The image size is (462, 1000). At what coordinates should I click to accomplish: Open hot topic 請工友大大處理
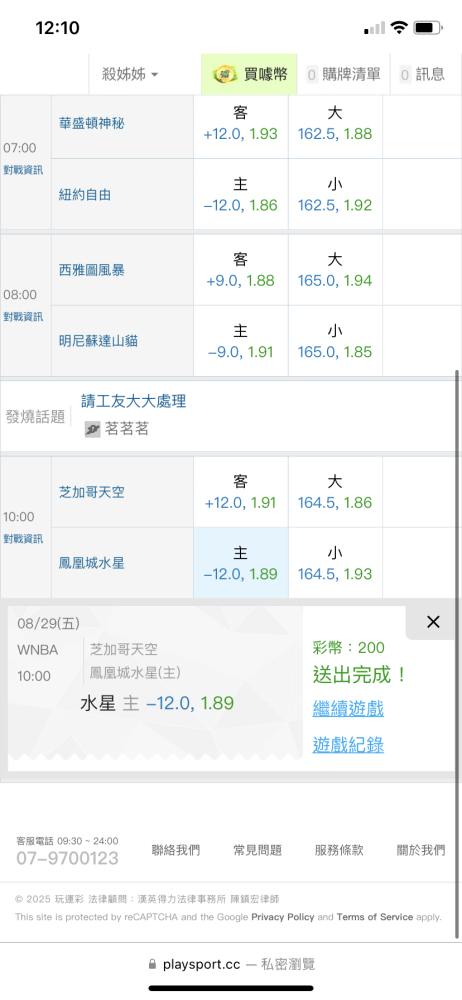pos(133,401)
